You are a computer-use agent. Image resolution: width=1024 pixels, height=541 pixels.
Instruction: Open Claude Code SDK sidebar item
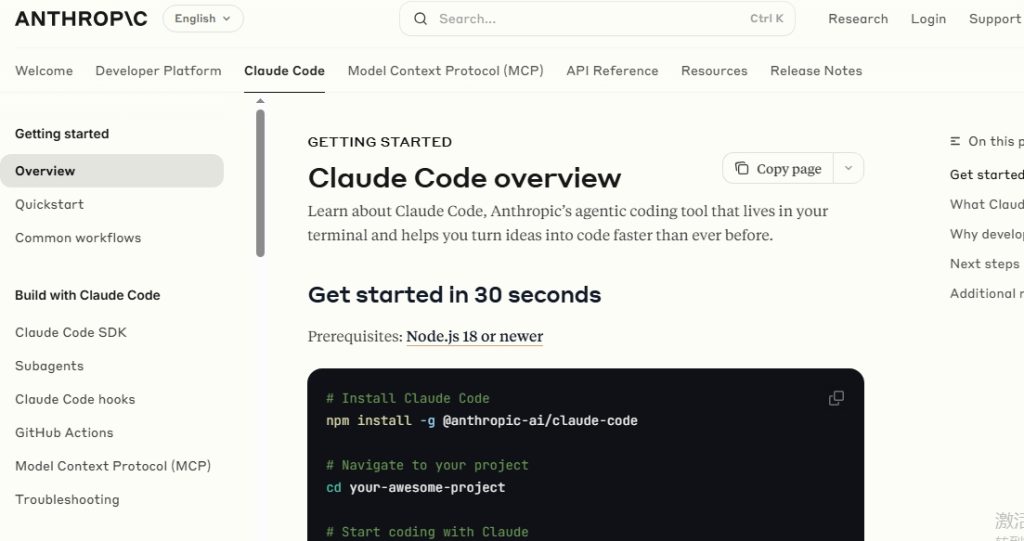[71, 333]
